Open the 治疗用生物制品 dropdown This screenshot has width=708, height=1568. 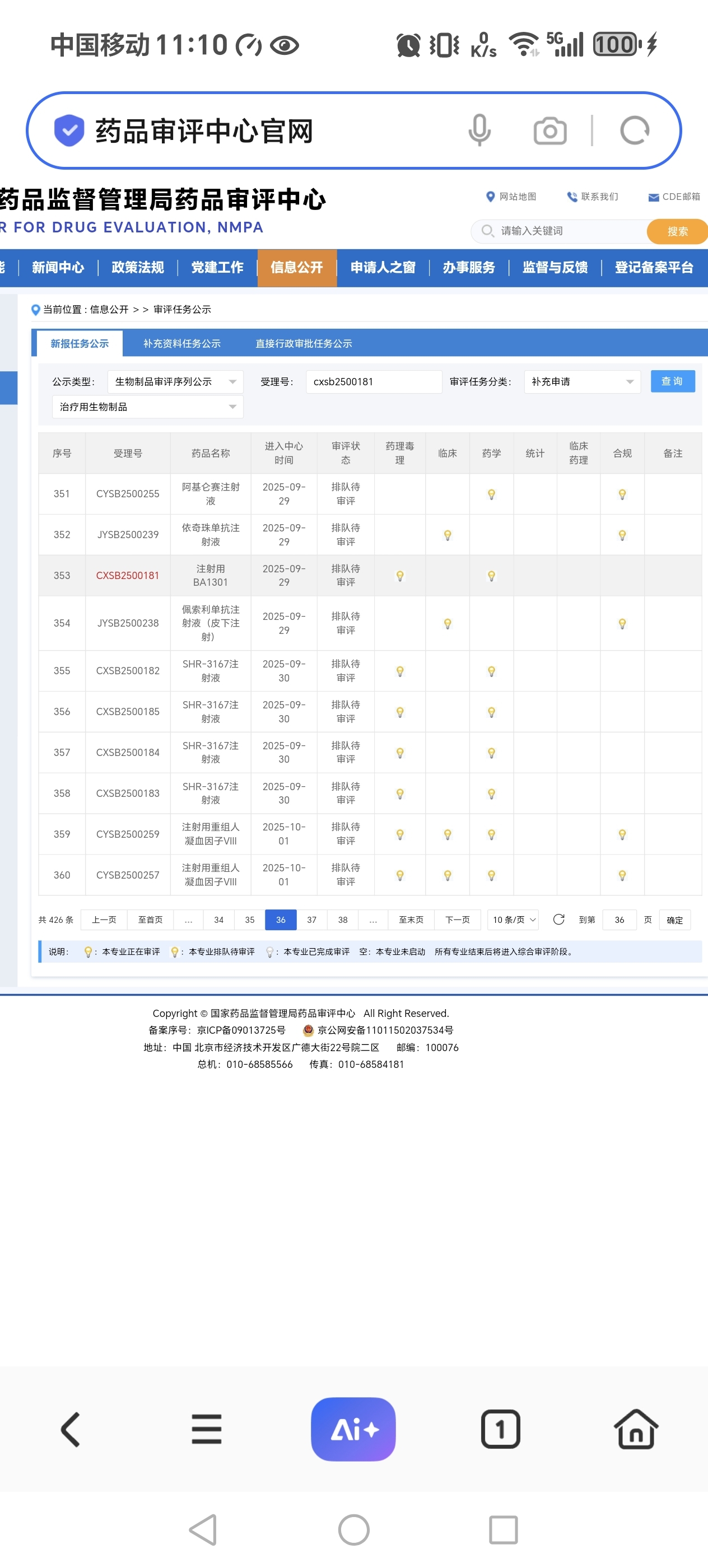(148, 407)
